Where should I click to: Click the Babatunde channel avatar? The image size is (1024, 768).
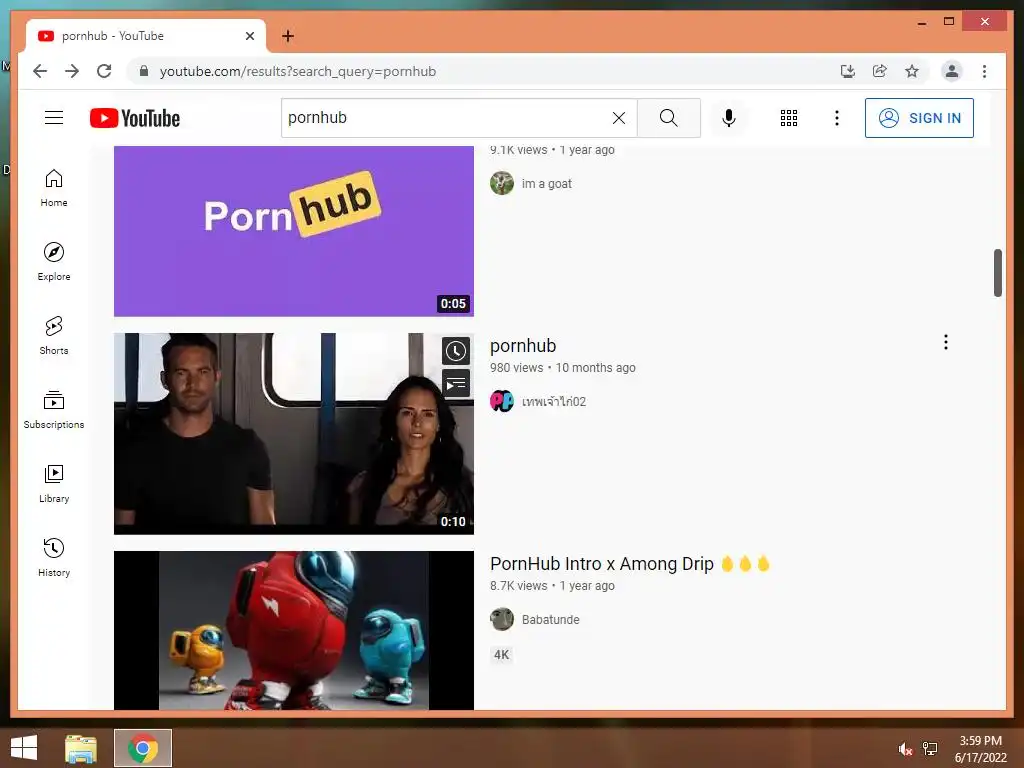point(502,619)
